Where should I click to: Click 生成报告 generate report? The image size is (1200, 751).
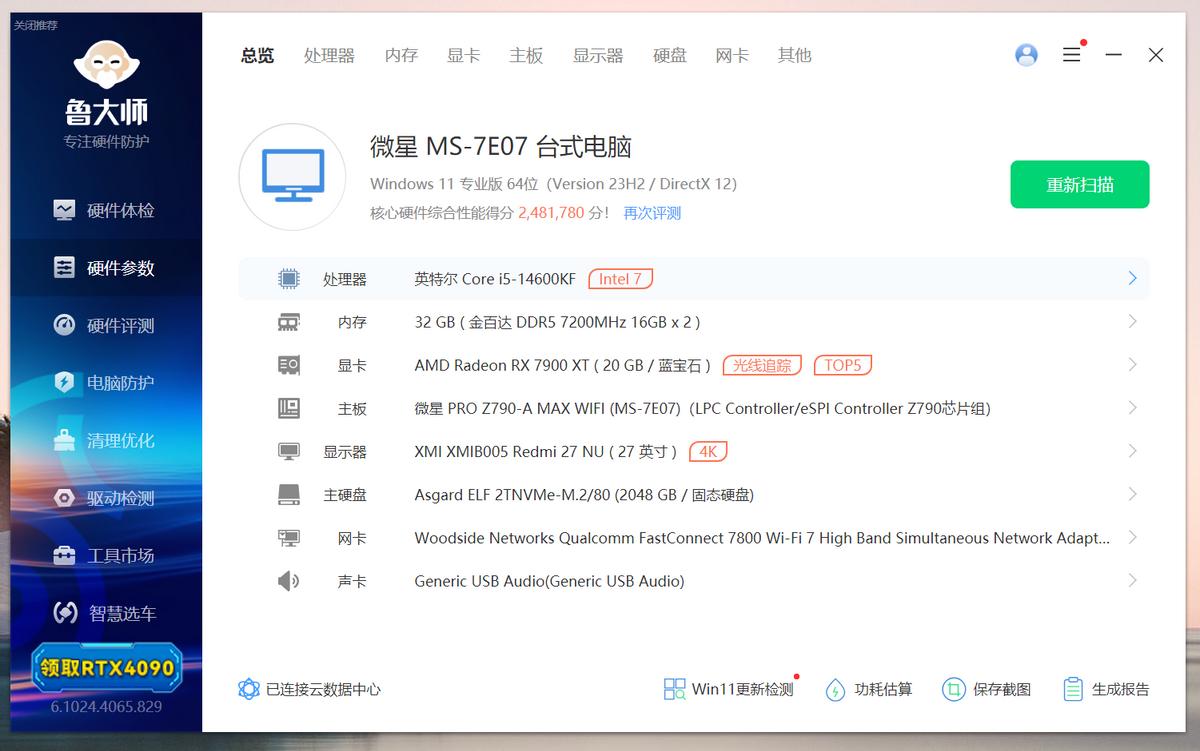[x=1106, y=689]
